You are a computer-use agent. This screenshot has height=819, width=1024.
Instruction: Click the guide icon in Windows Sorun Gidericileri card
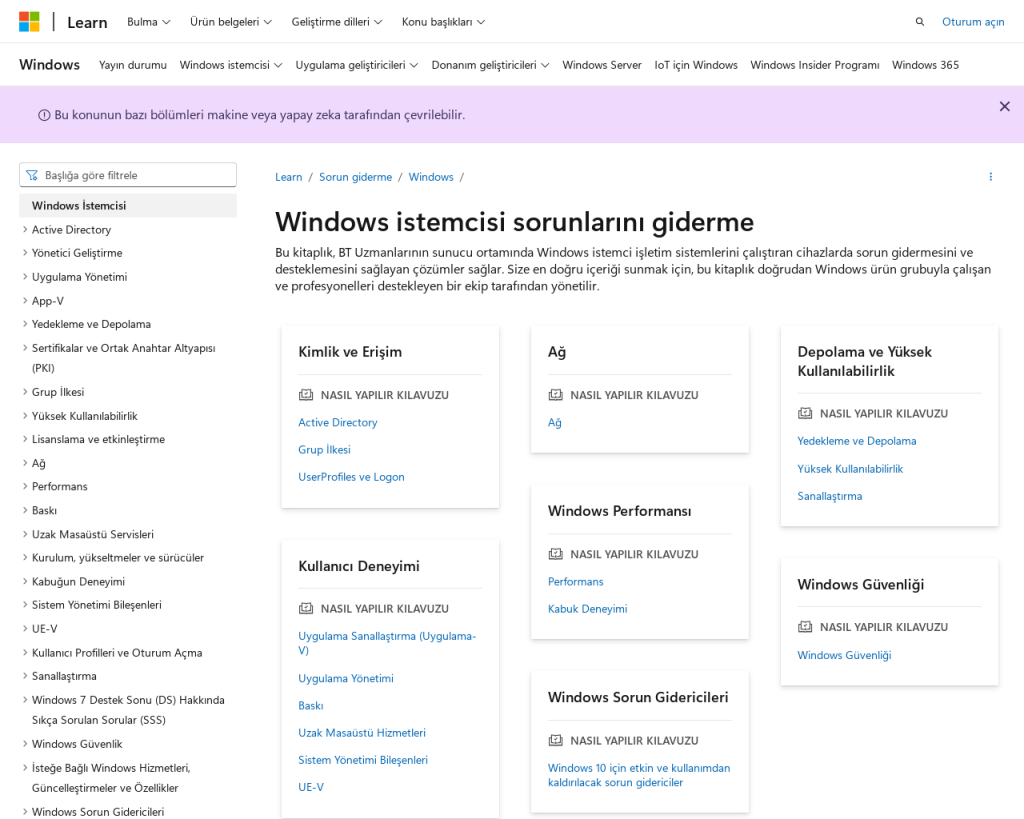point(555,740)
